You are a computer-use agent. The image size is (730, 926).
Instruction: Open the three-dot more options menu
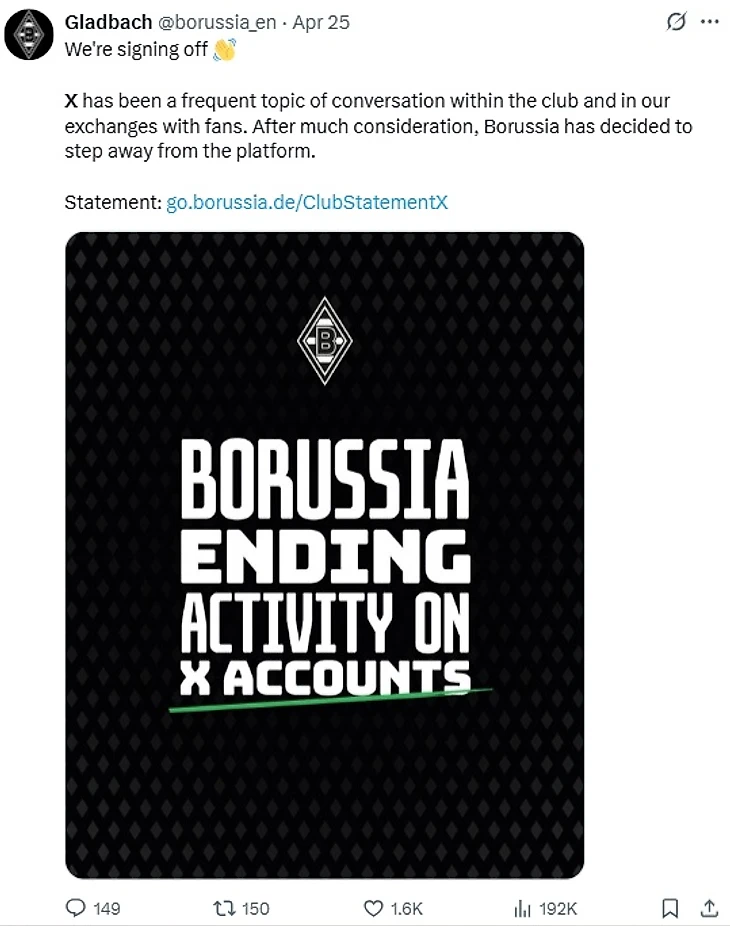pos(709,22)
